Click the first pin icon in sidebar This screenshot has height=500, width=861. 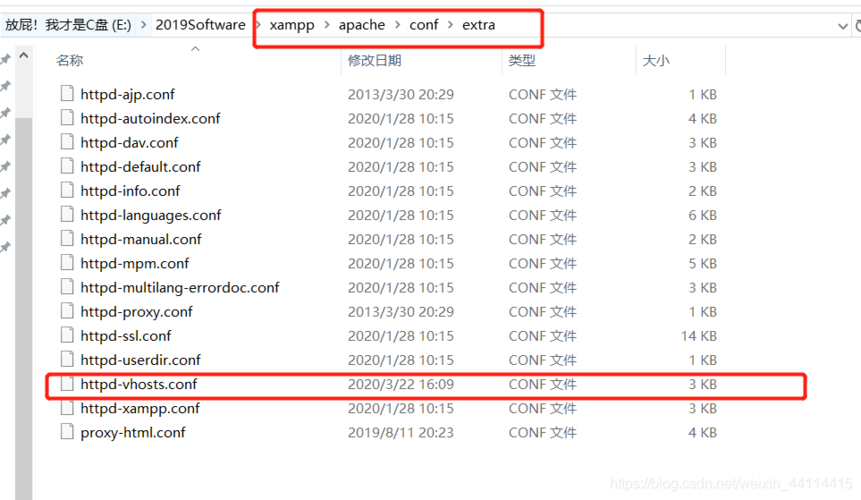[6, 60]
